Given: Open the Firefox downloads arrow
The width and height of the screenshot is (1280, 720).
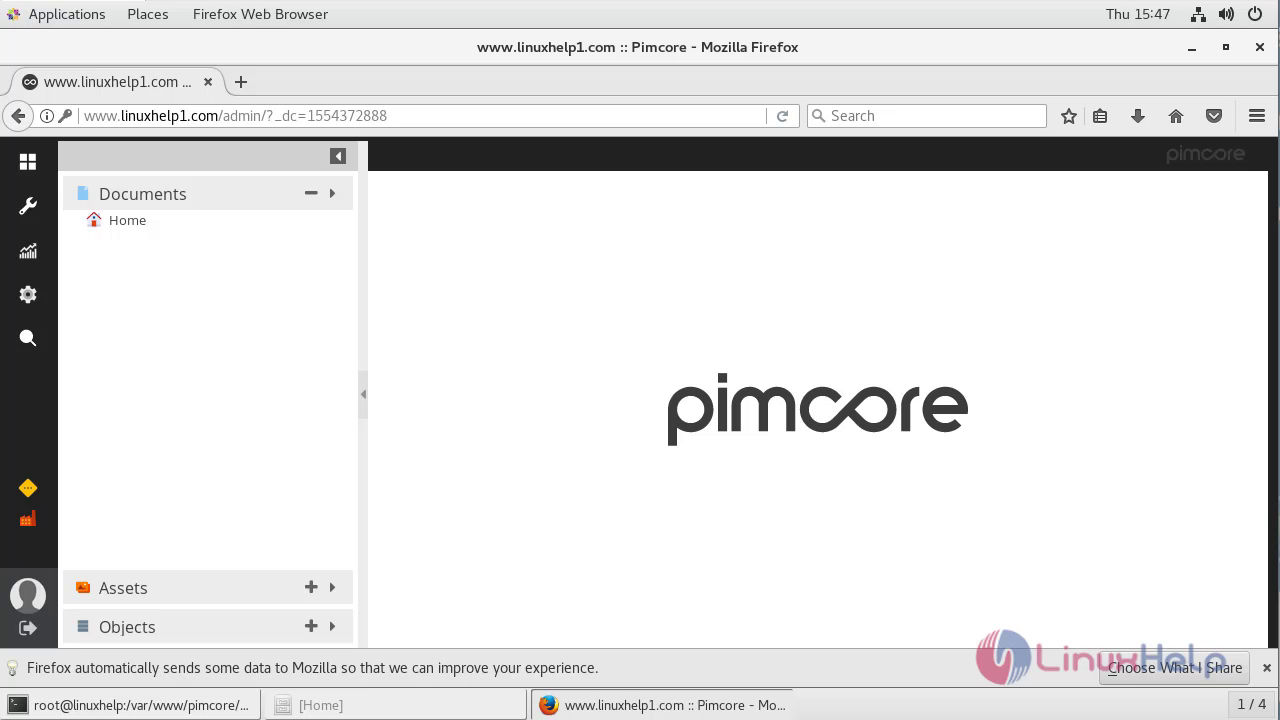Looking at the screenshot, I should pyautogui.click(x=1138, y=116).
